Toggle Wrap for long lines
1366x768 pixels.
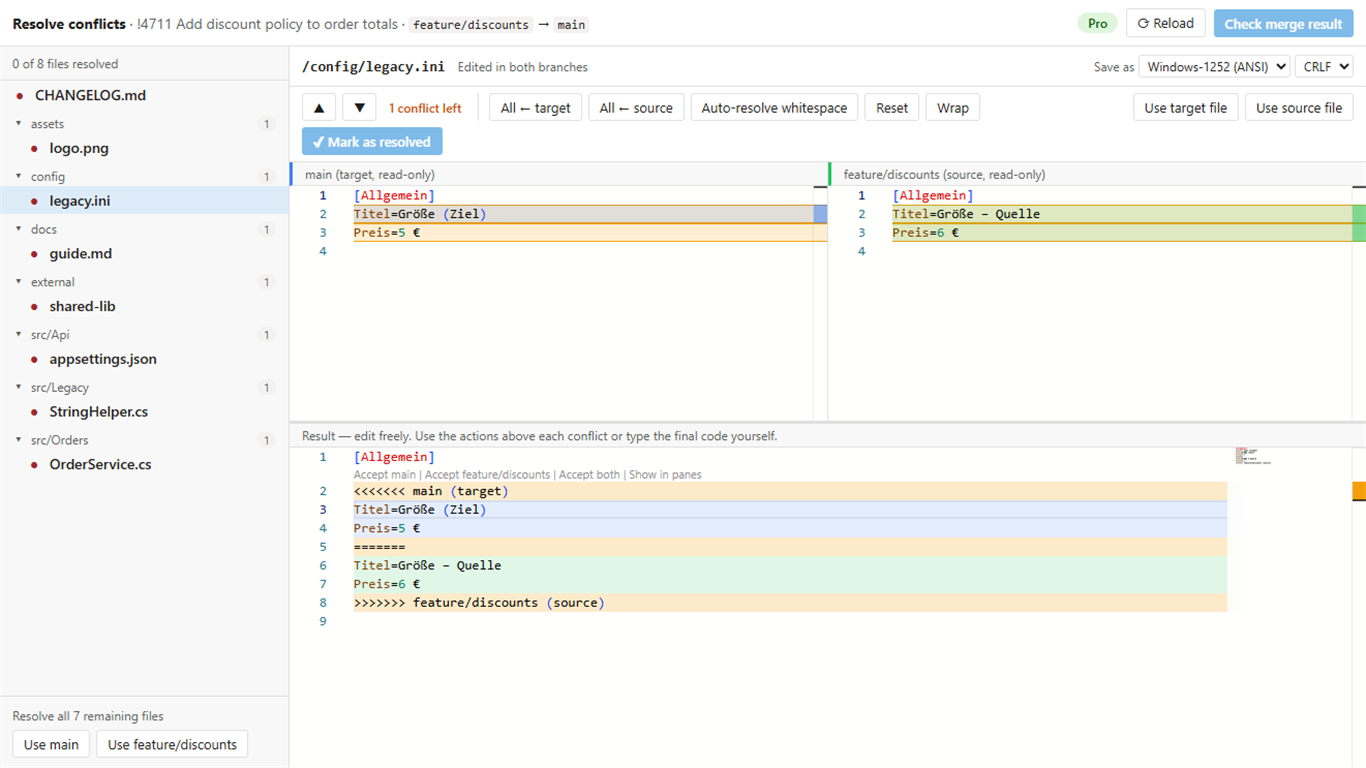coord(953,108)
